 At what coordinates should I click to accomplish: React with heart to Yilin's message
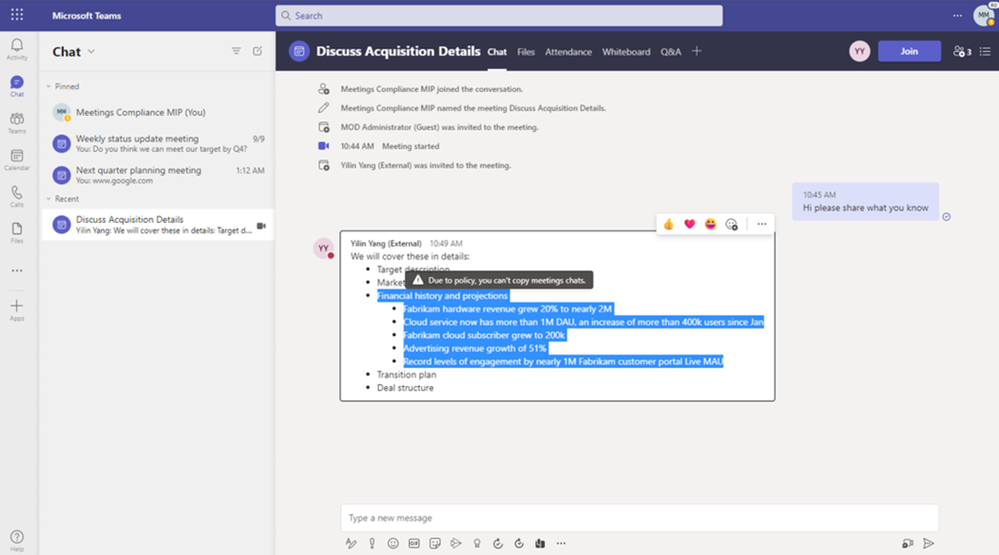[x=689, y=224]
